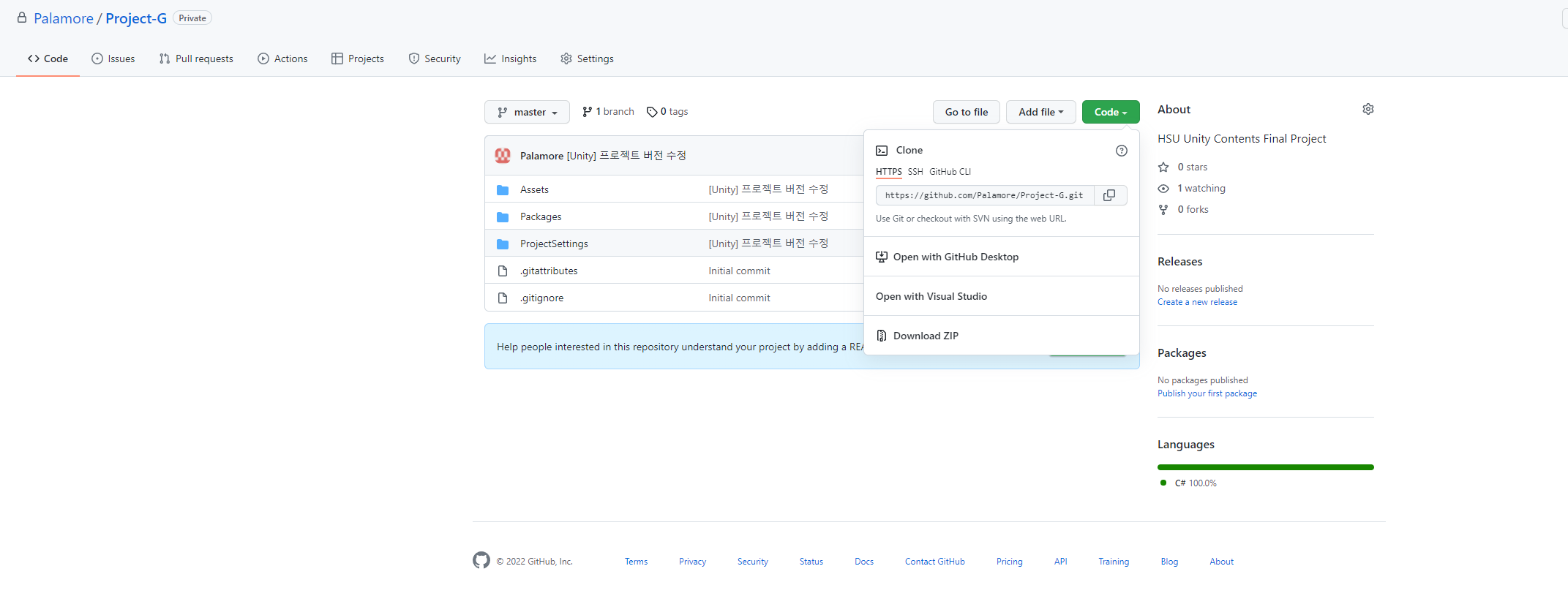Click the Download ZIP archive icon
The height and width of the screenshot is (615, 1568).
(882, 336)
